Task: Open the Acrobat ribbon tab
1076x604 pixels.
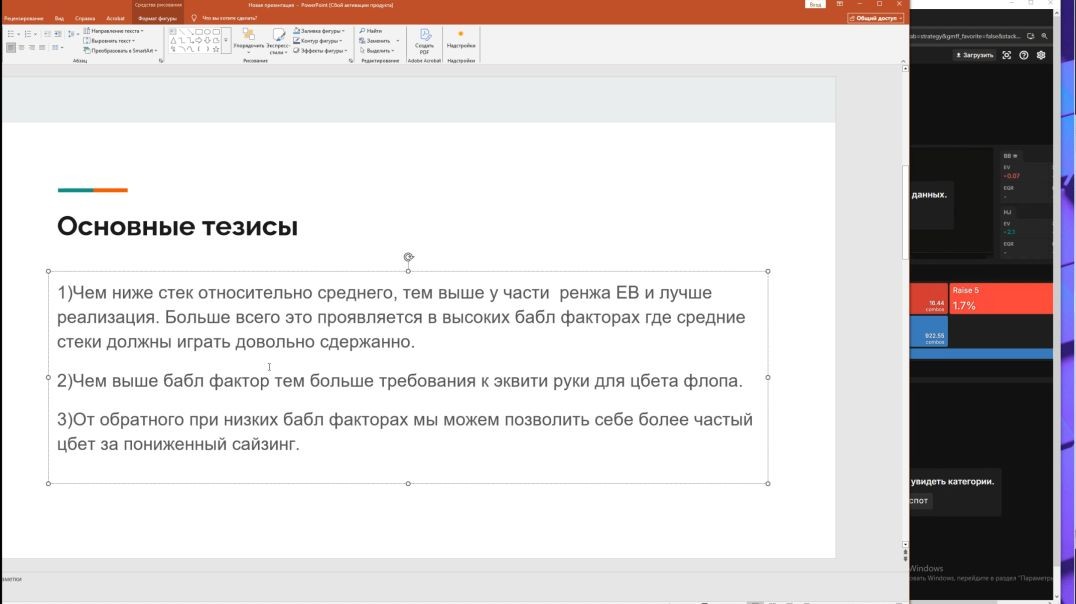Action: 115,19
